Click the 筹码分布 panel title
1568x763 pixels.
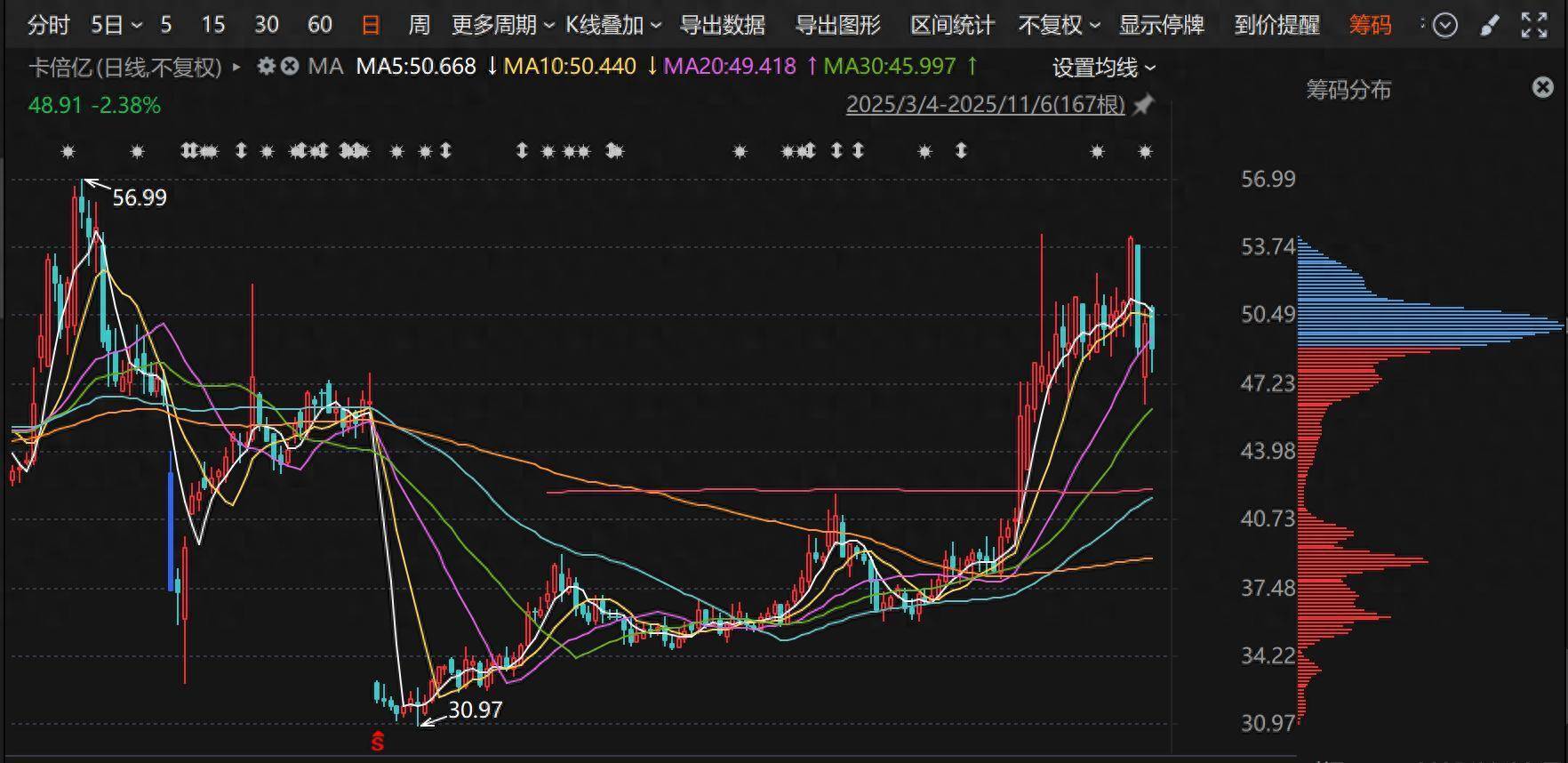coord(1348,90)
